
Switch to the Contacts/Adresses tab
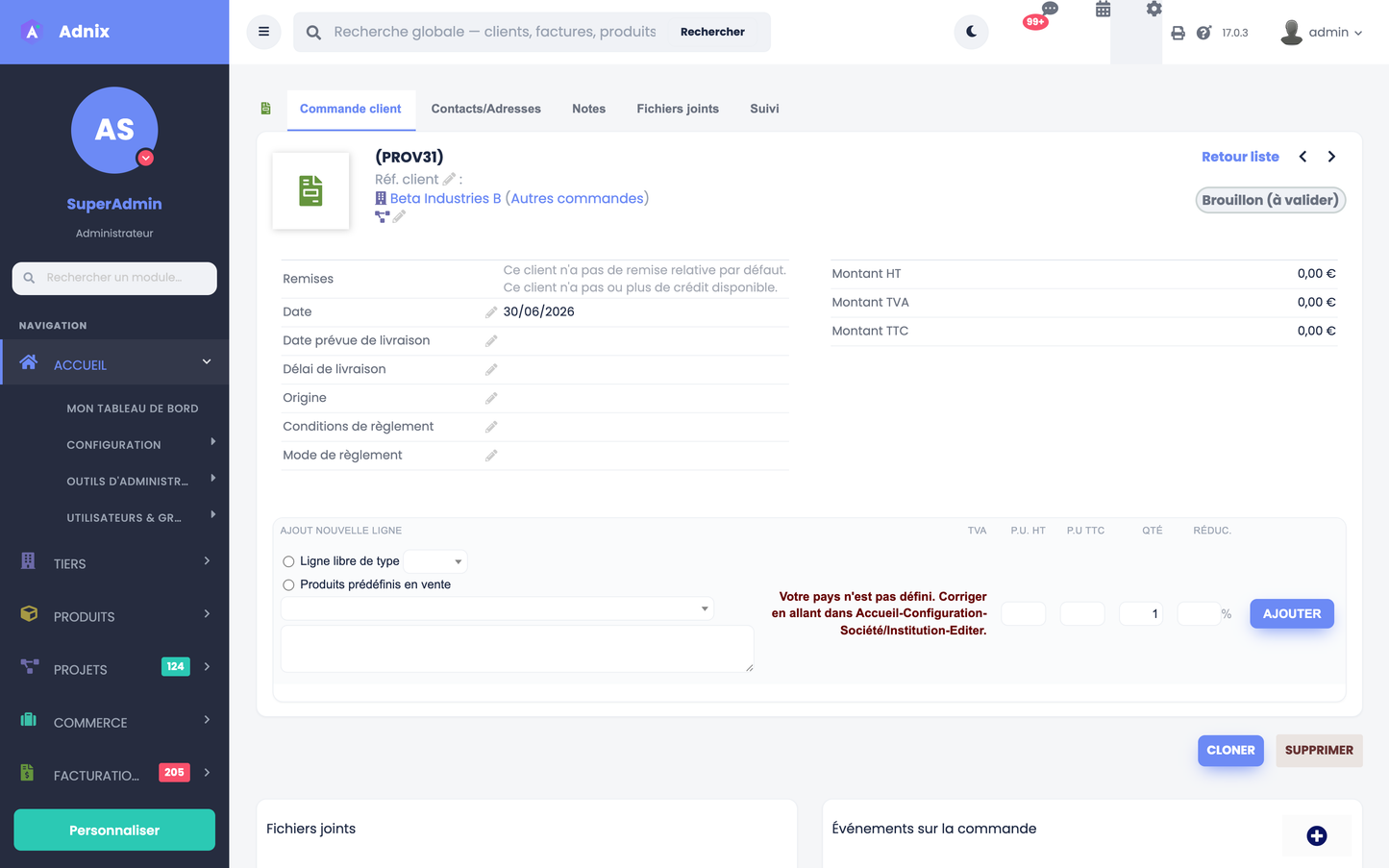[485, 109]
